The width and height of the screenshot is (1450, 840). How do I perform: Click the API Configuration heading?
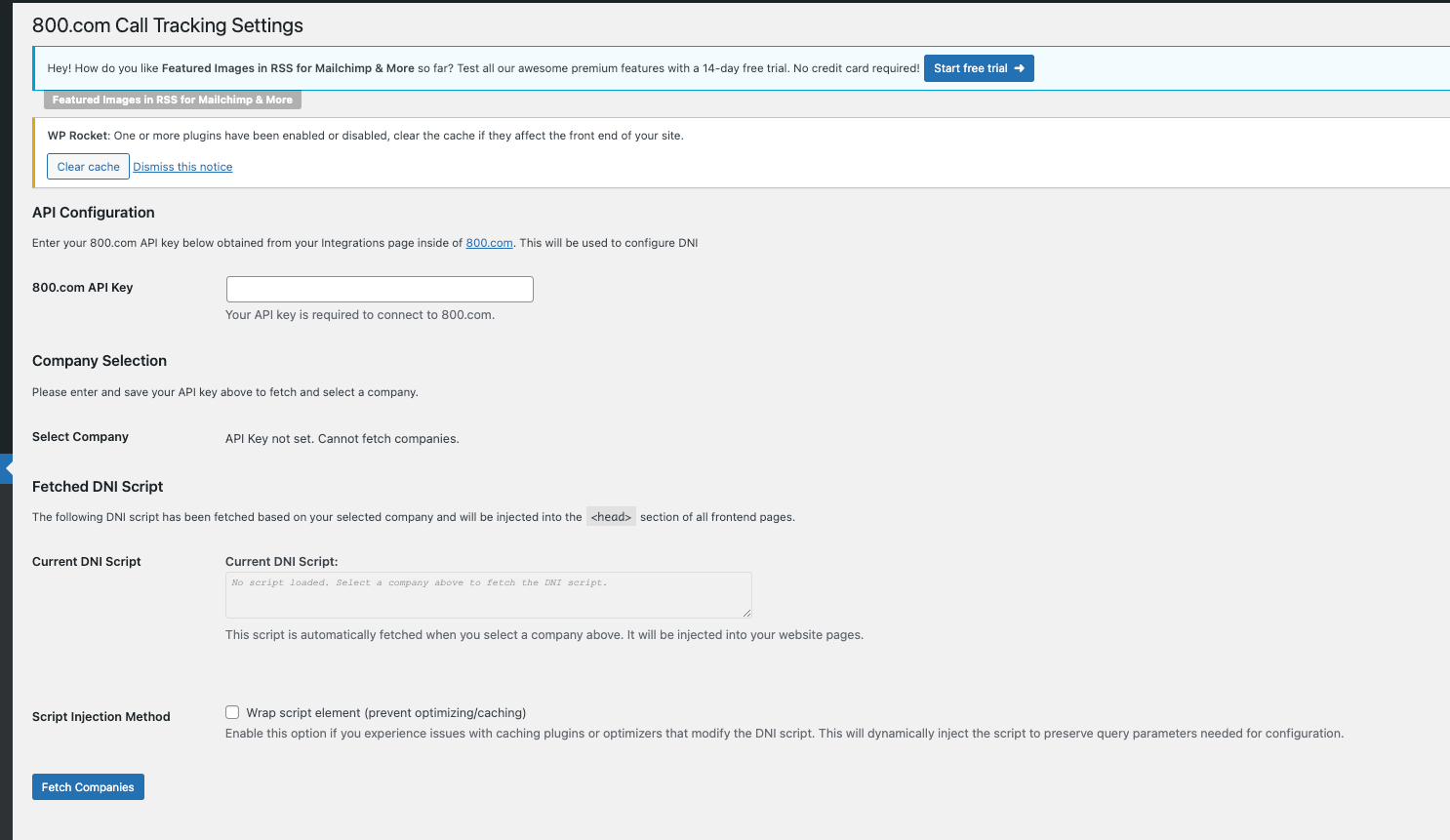click(x=94, y=213)
